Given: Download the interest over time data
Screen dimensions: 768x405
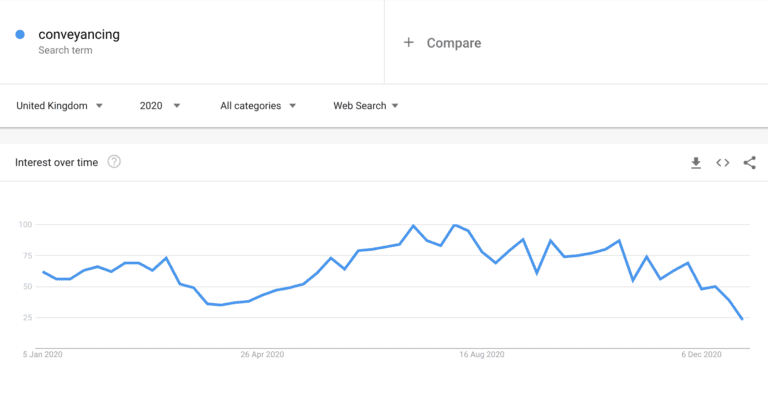Looking at the screenshot, I should [696, 163].
